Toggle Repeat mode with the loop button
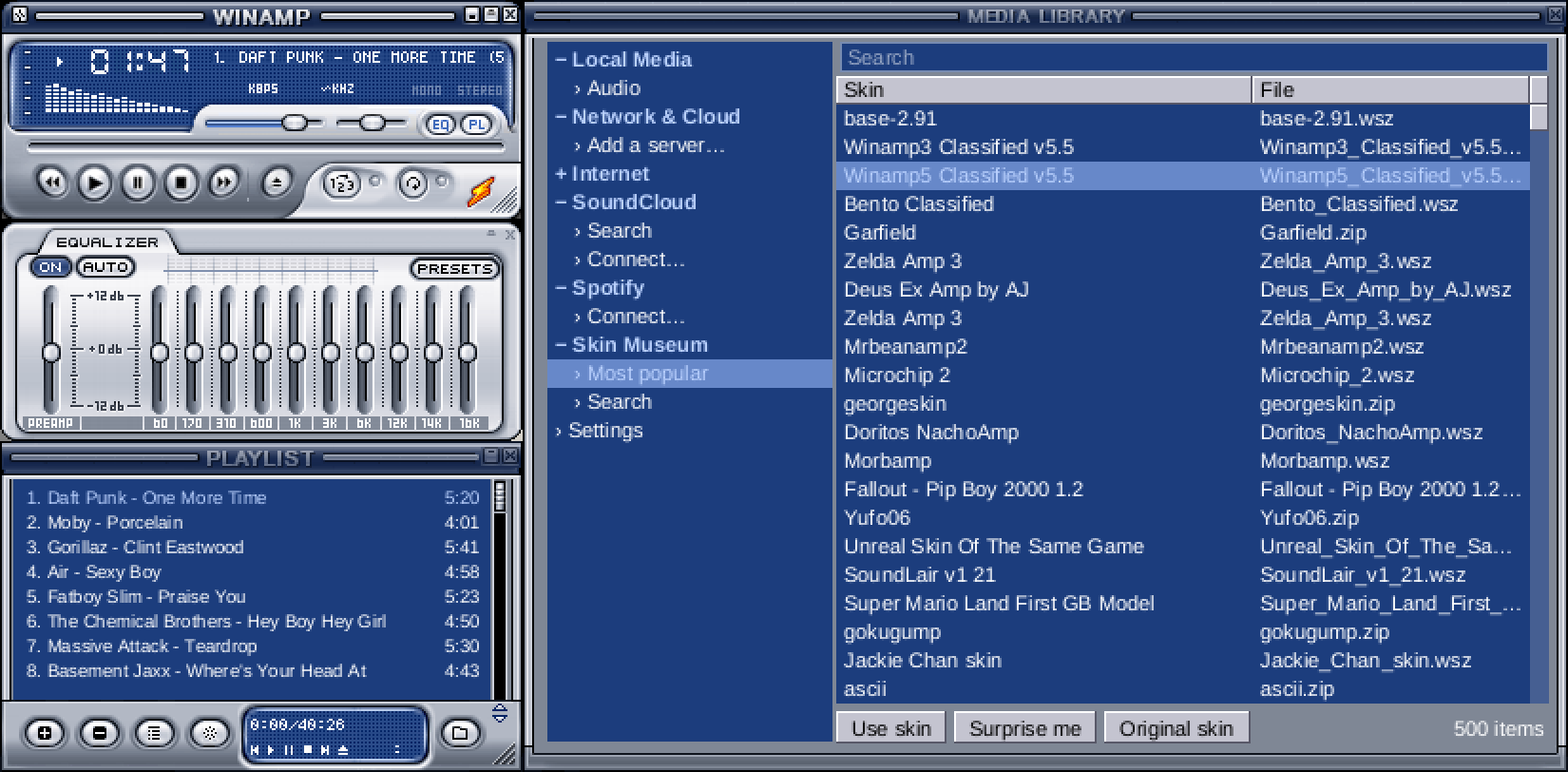 412,183
